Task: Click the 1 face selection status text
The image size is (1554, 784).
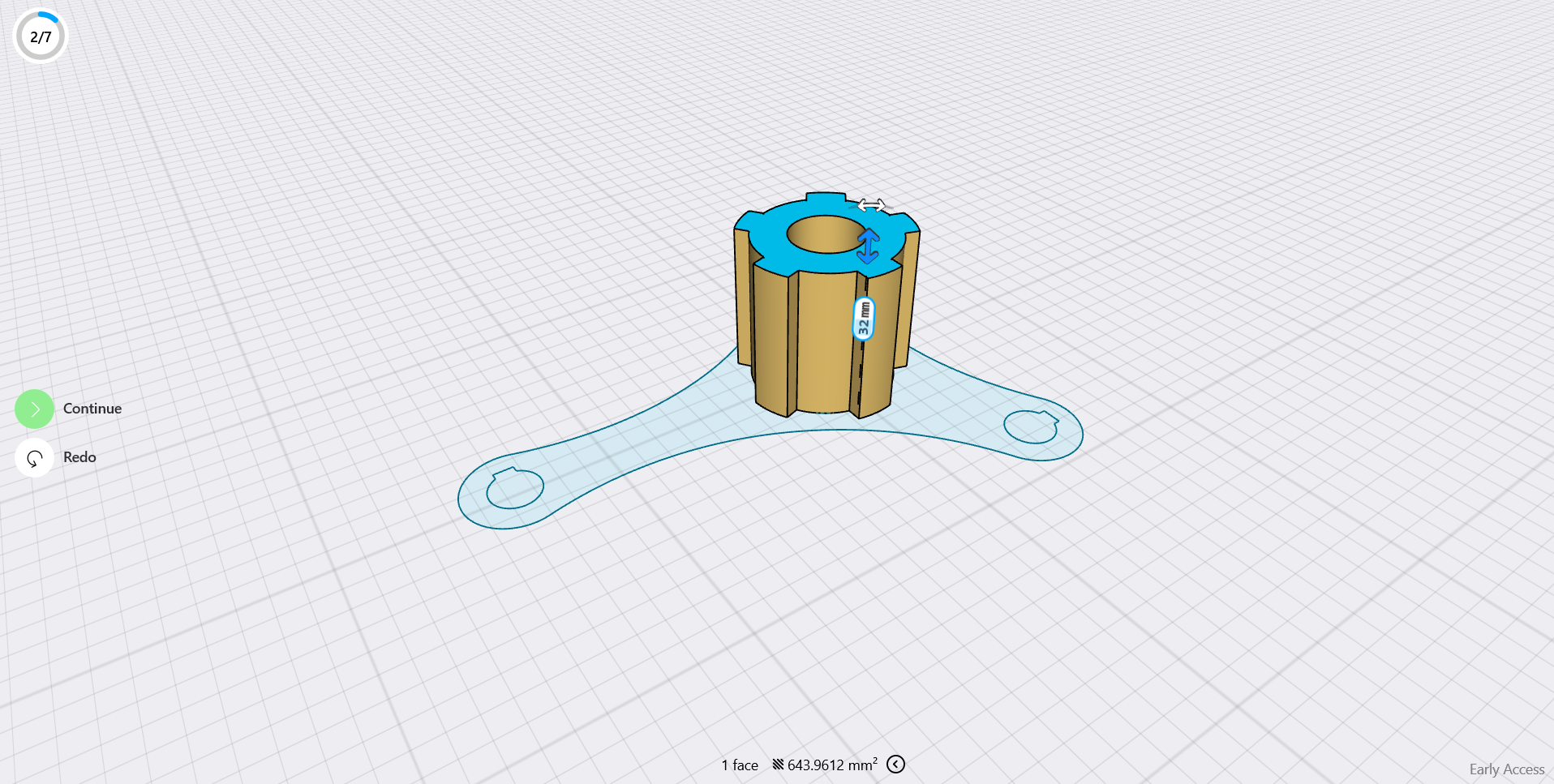Action: pyautogui.click(x=740, y=765)
